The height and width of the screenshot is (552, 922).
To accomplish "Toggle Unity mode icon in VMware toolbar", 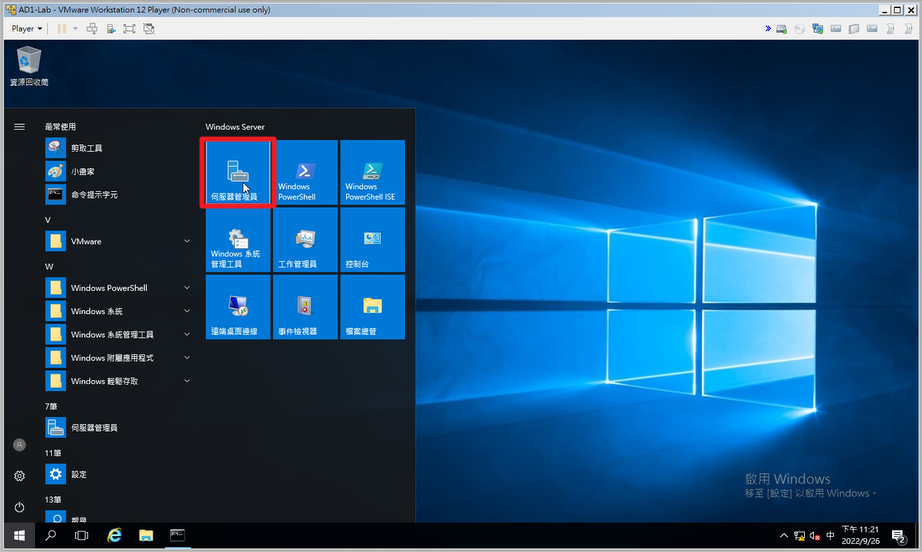I will click(x=149, y=29).
